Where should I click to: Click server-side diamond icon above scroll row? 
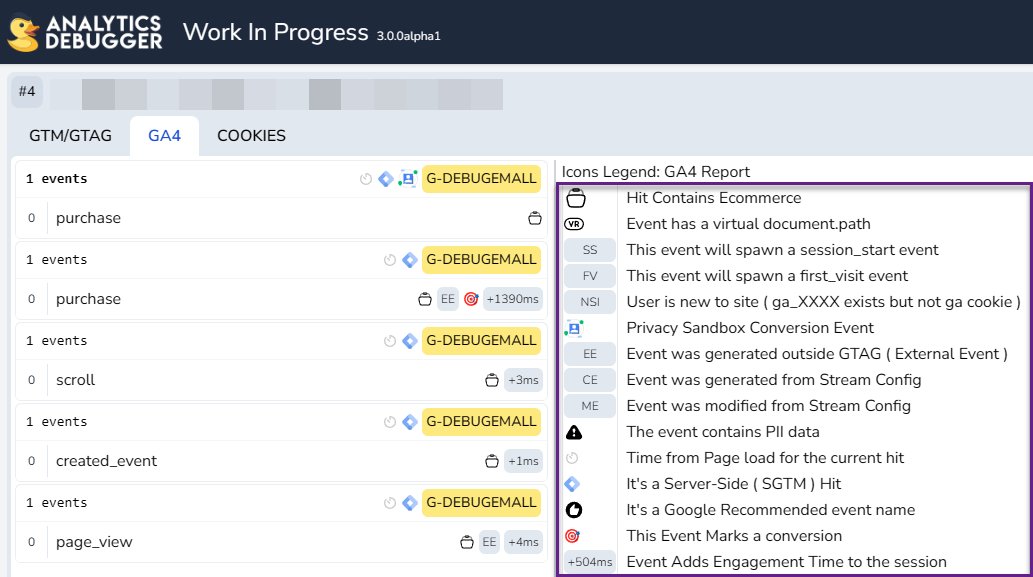pyautogui.click(x=410, y=341)
